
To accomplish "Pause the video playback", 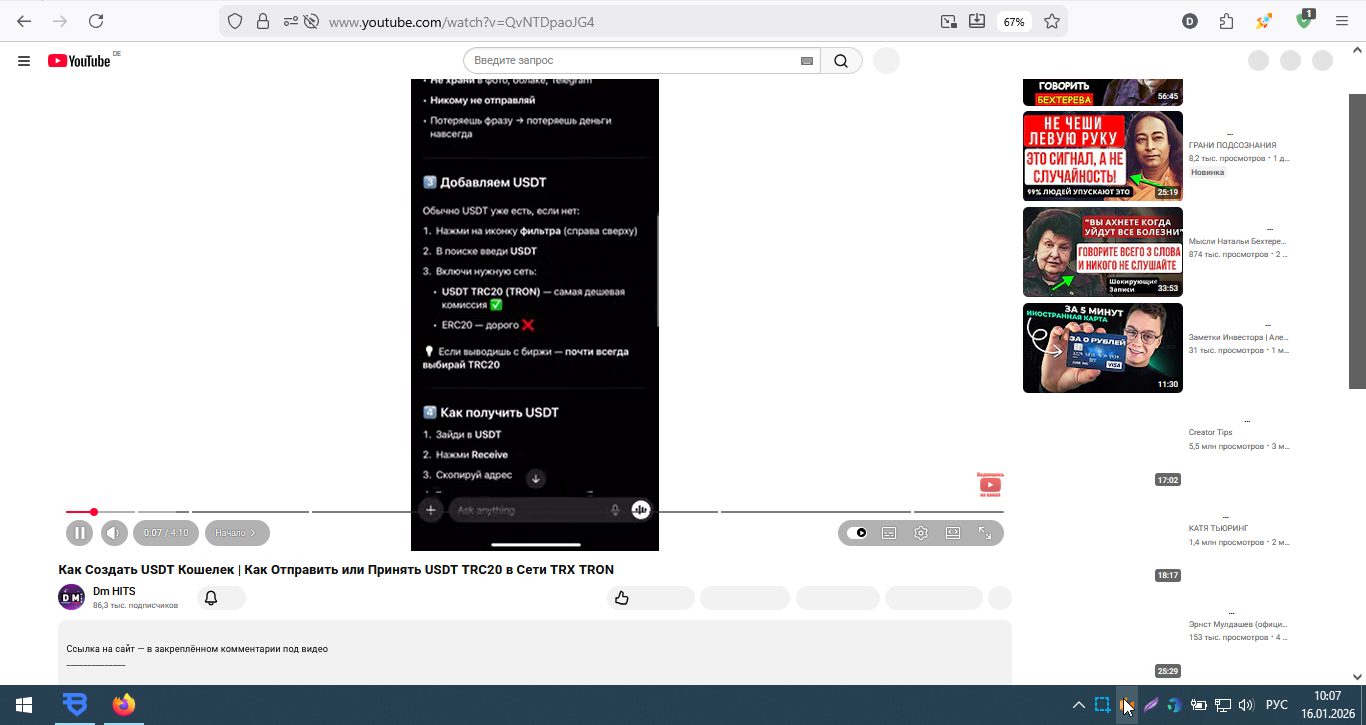I will (x=79, y=533).
